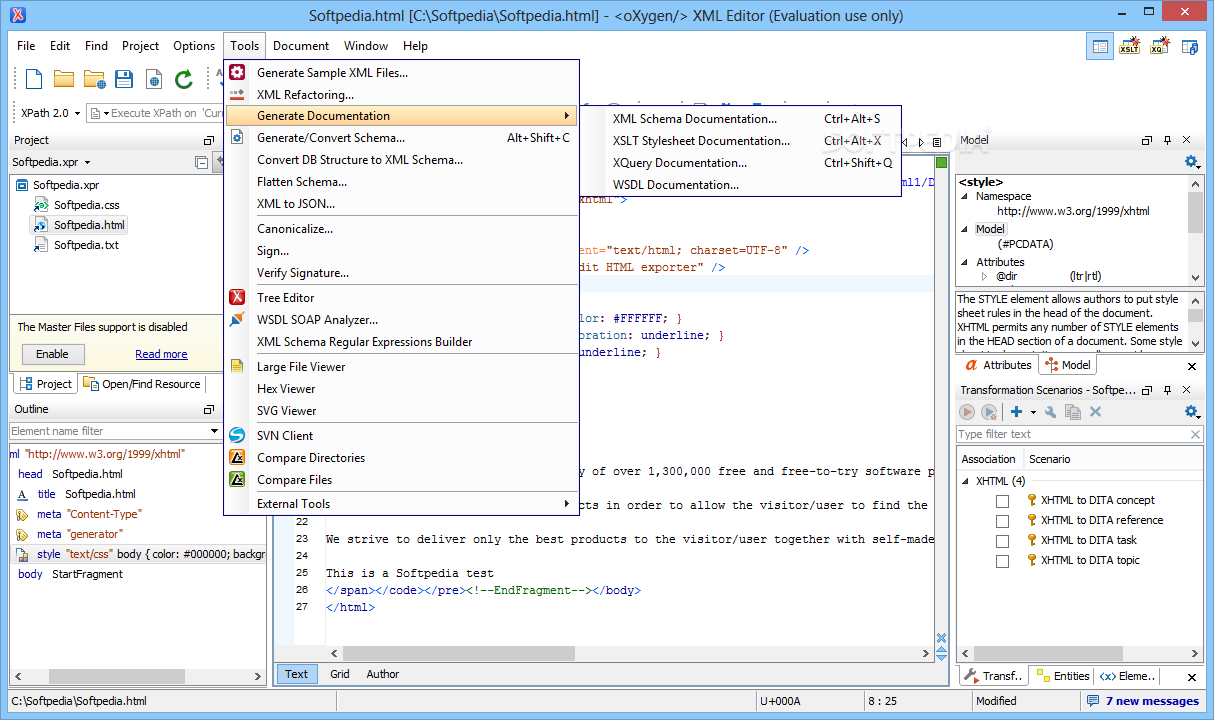Switch to the Grid editor tab
1214x720 pixels.
(340, 674)
